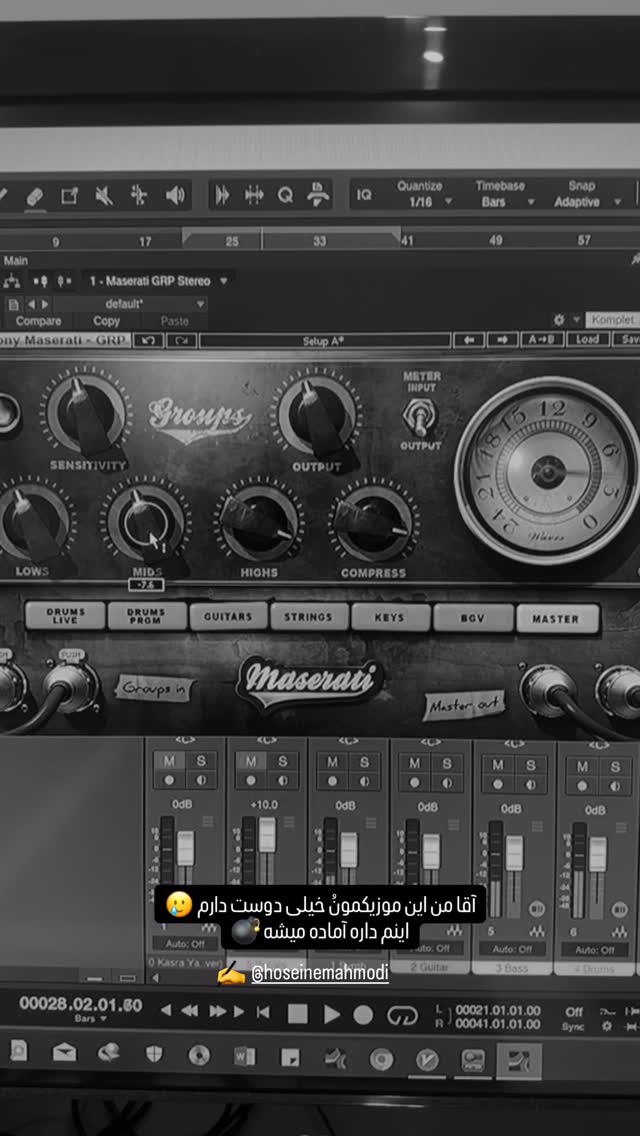The image size is (640, 1136).
Task: Select the GUITARS group mode
Action: click(x=228, y=617)
